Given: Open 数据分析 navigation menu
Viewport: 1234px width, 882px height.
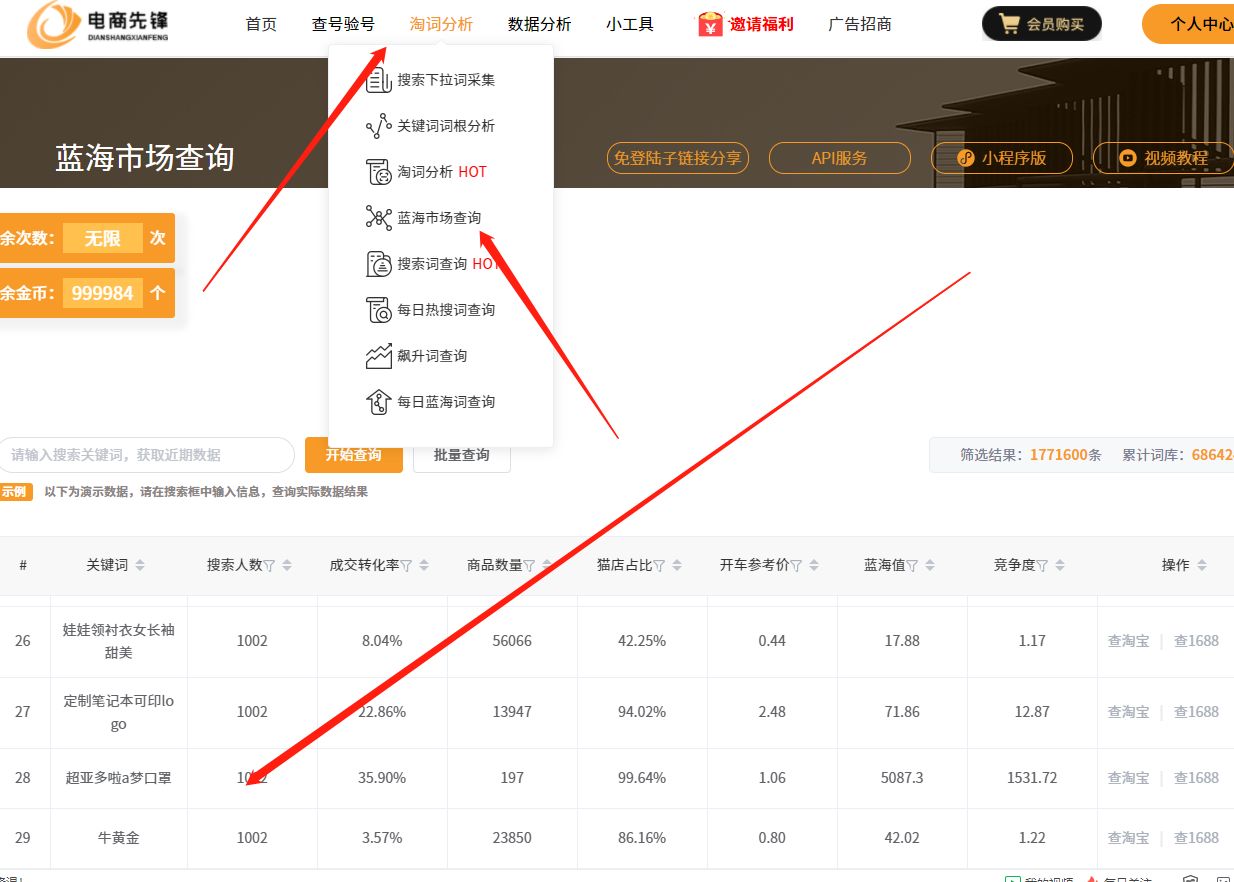Looking at the screenshot, I should point(540,24).
